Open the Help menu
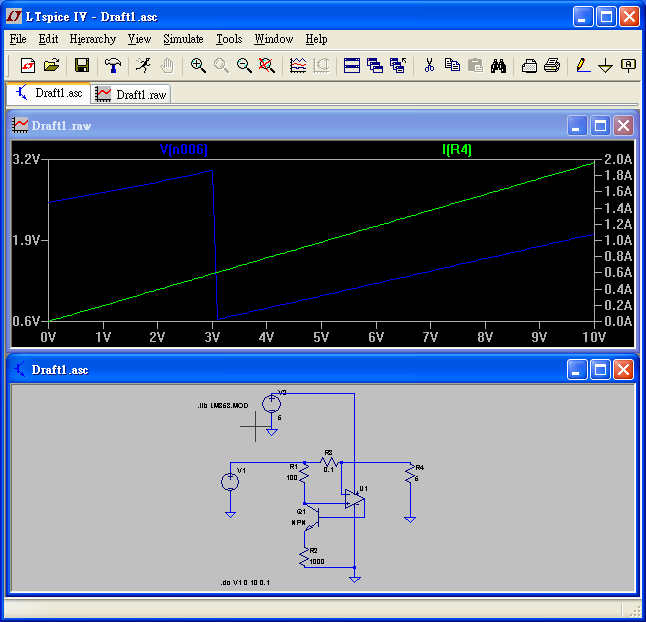Viewport: 646px width, 622px height. coord(316,39)
